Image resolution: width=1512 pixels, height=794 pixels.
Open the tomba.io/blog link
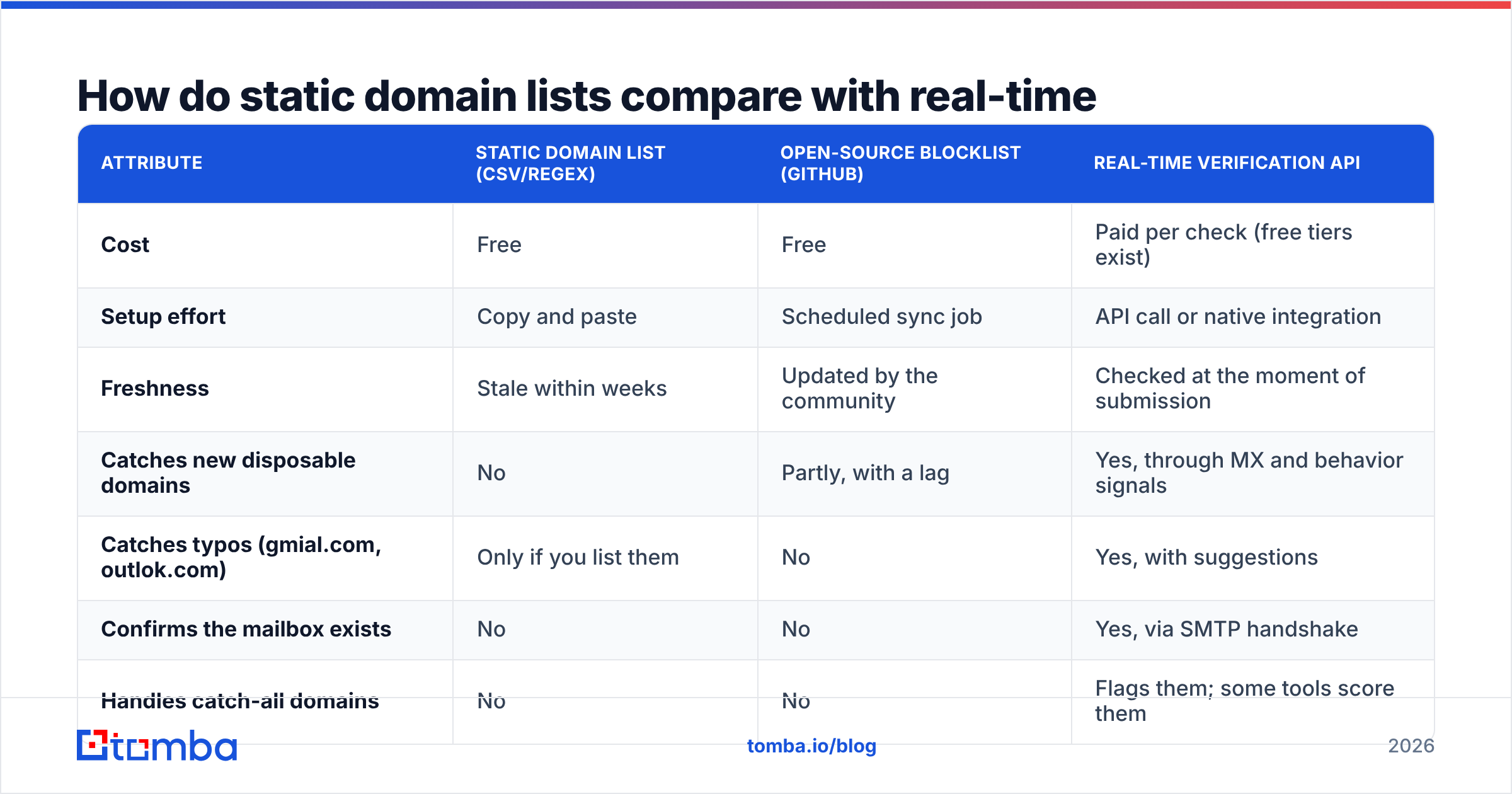pos(811,746)
